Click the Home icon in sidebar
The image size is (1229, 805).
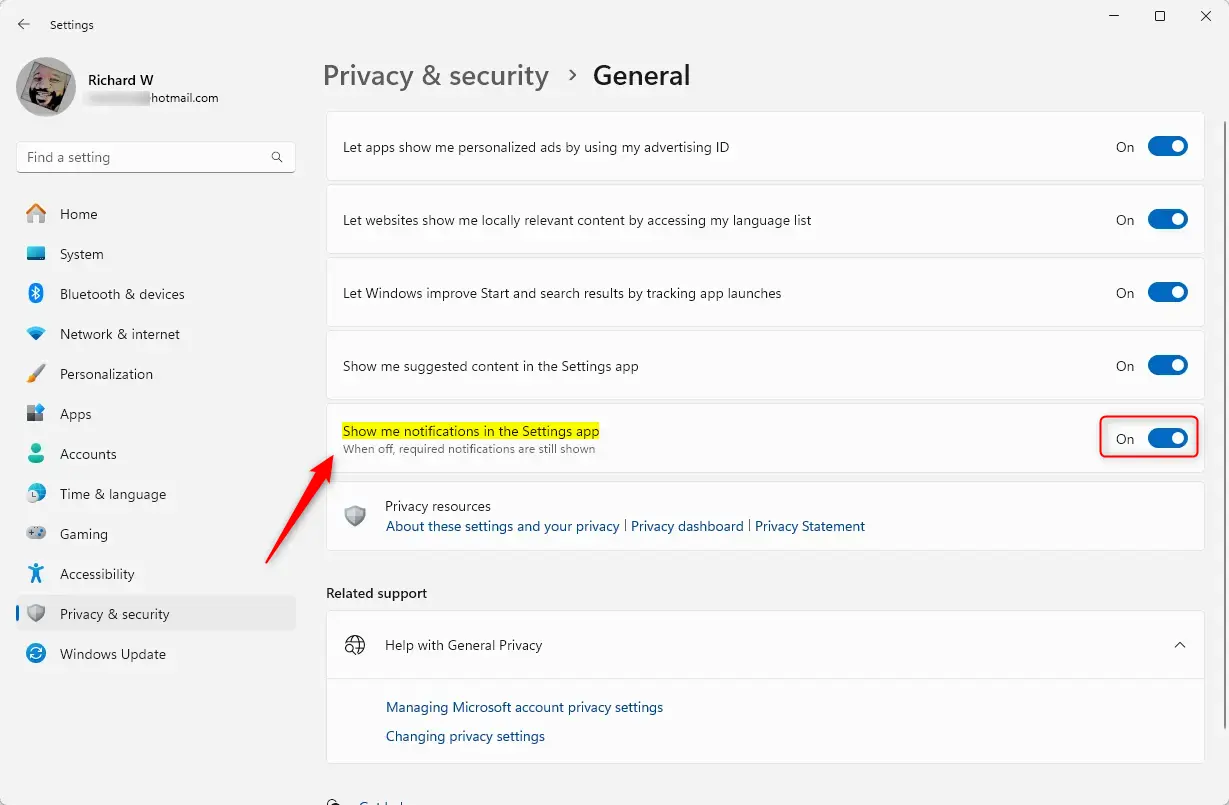[36, 214]
